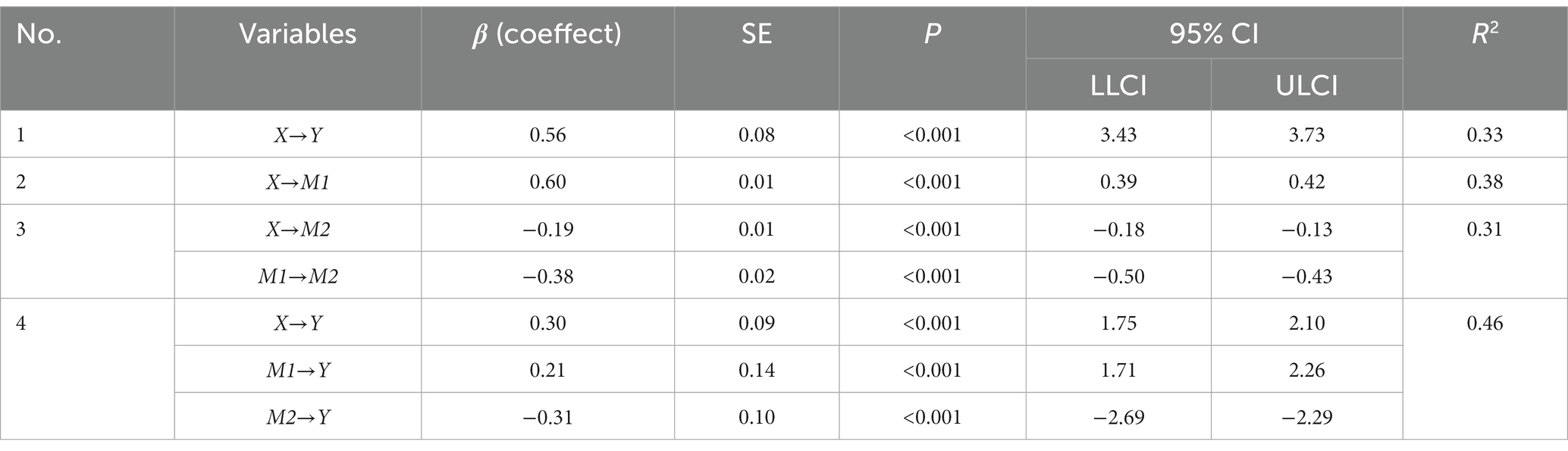Viewport: 1568px width, 451px height.
Task: Click the M1→M2 variable cell
Action: 297,276
